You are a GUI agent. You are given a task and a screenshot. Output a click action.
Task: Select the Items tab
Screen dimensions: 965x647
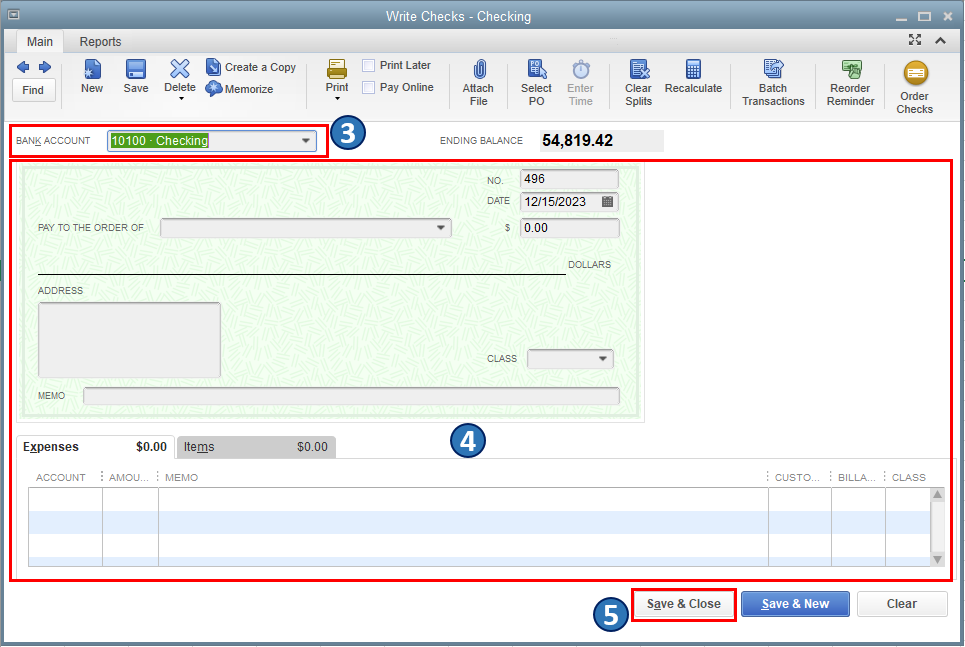click(x=256, y=446)
